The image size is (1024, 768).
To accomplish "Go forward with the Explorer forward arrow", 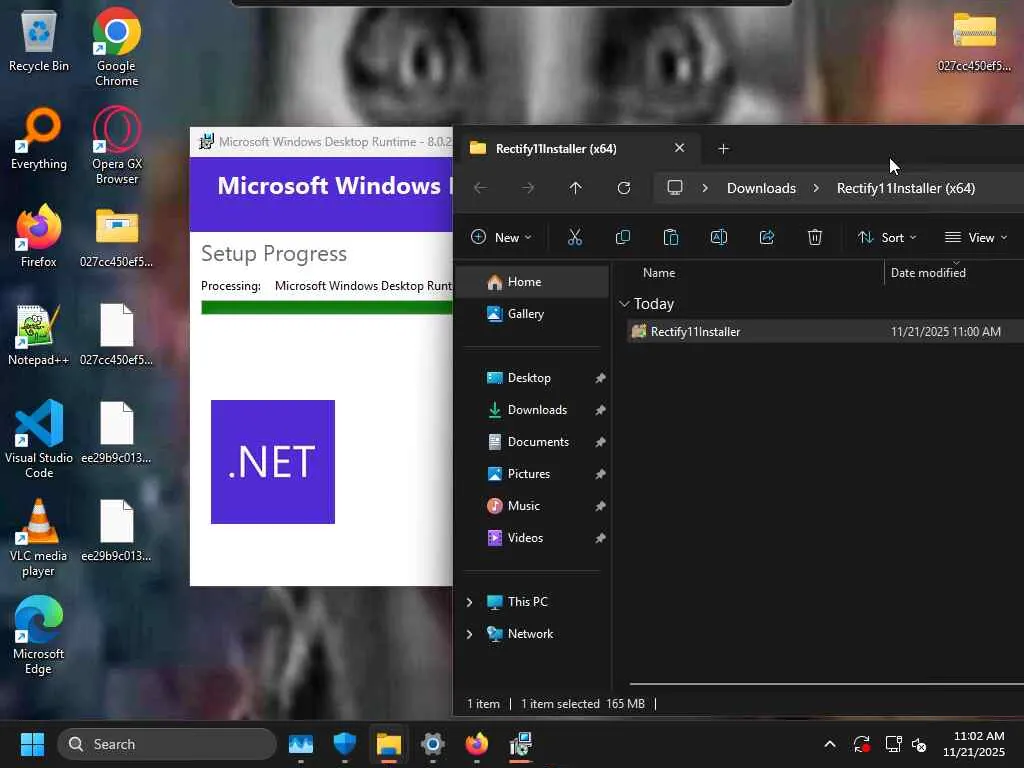I will tap(528, 188).
